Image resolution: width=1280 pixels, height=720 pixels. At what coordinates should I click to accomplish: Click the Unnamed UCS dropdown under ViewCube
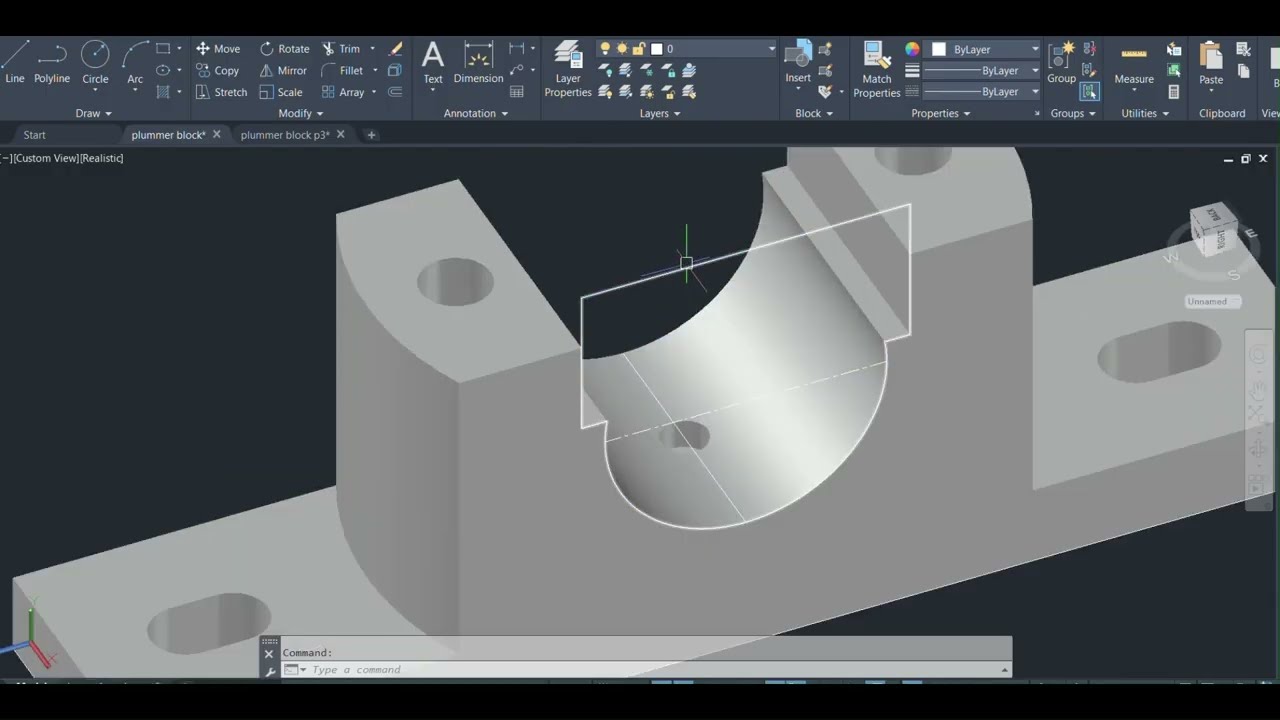pos(1213,301)
